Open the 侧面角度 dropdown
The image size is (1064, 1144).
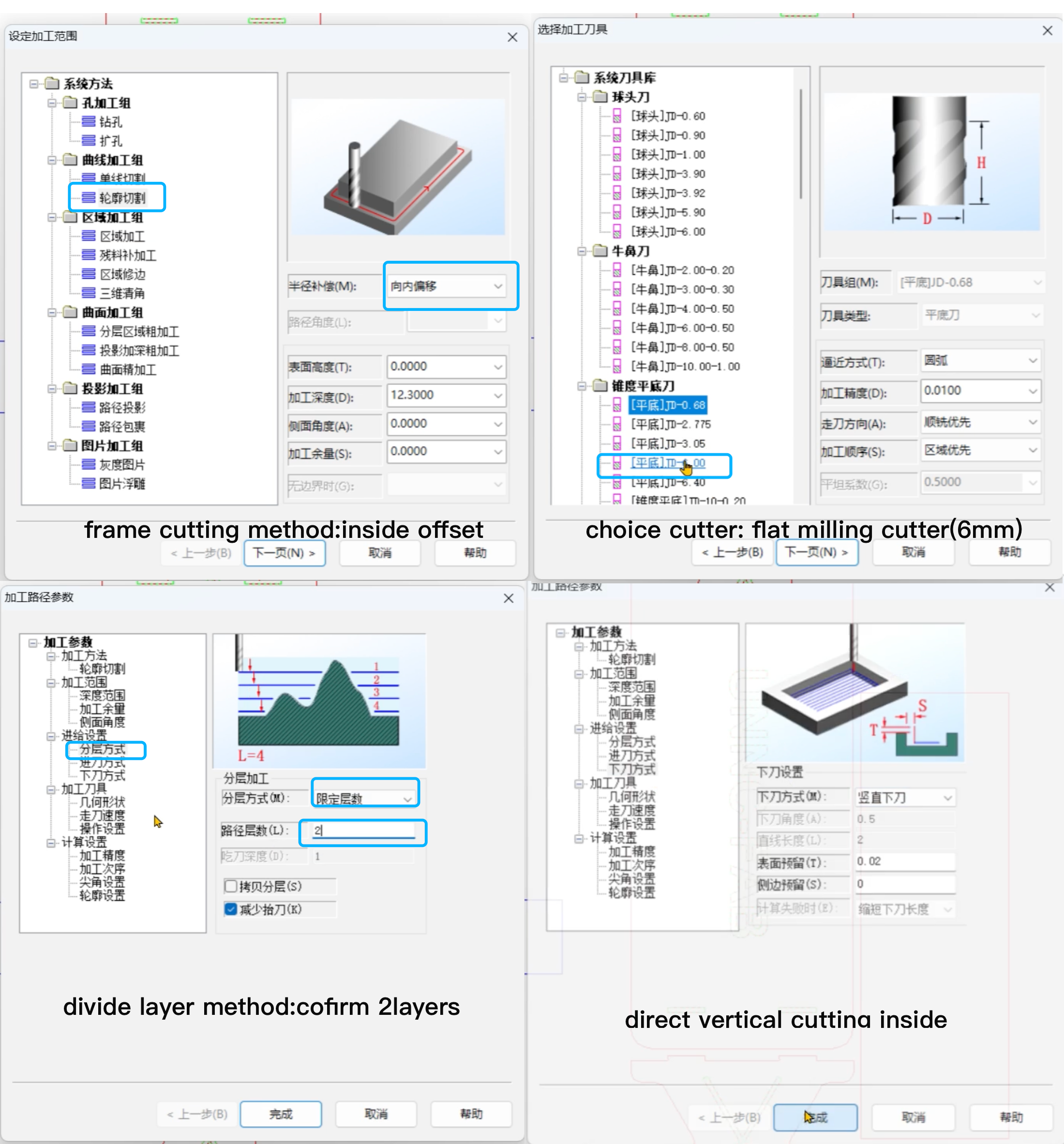click(446, 424)
